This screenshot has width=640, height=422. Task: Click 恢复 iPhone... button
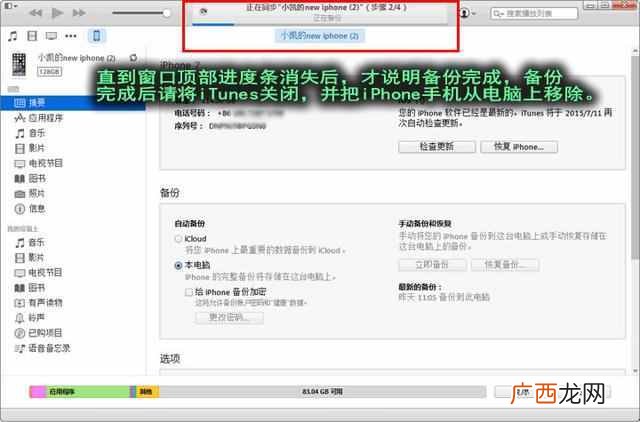point(519,147)
